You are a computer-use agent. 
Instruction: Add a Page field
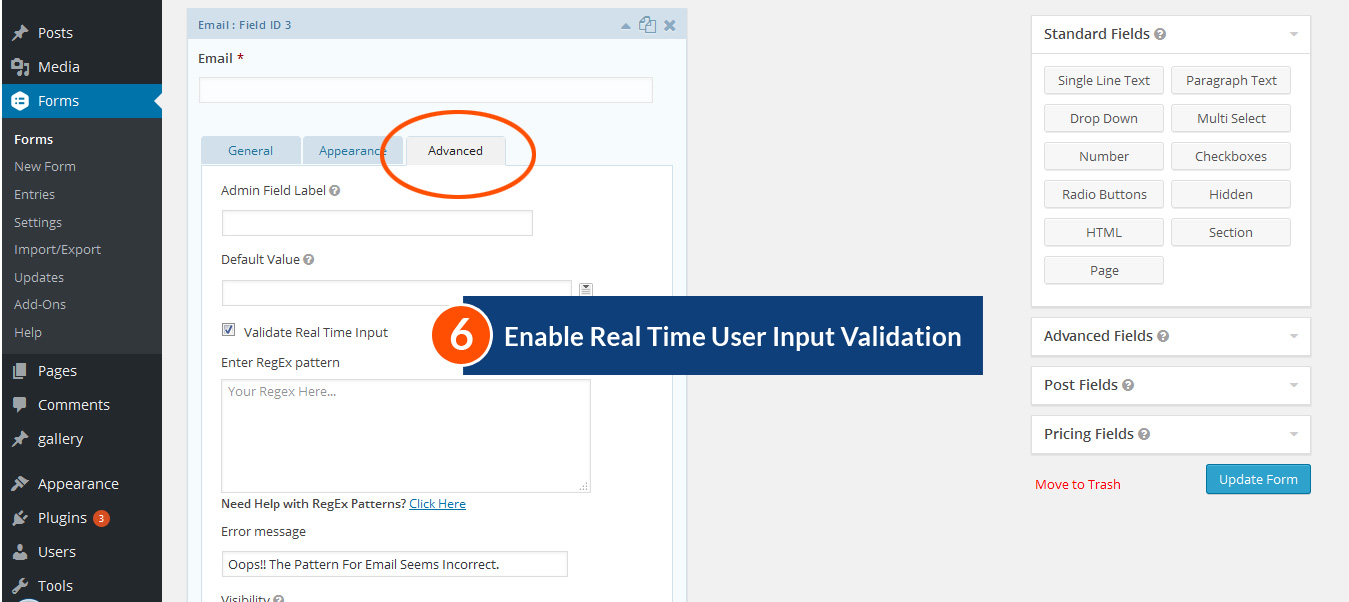pyautogui.click(x=1104, y=271)
